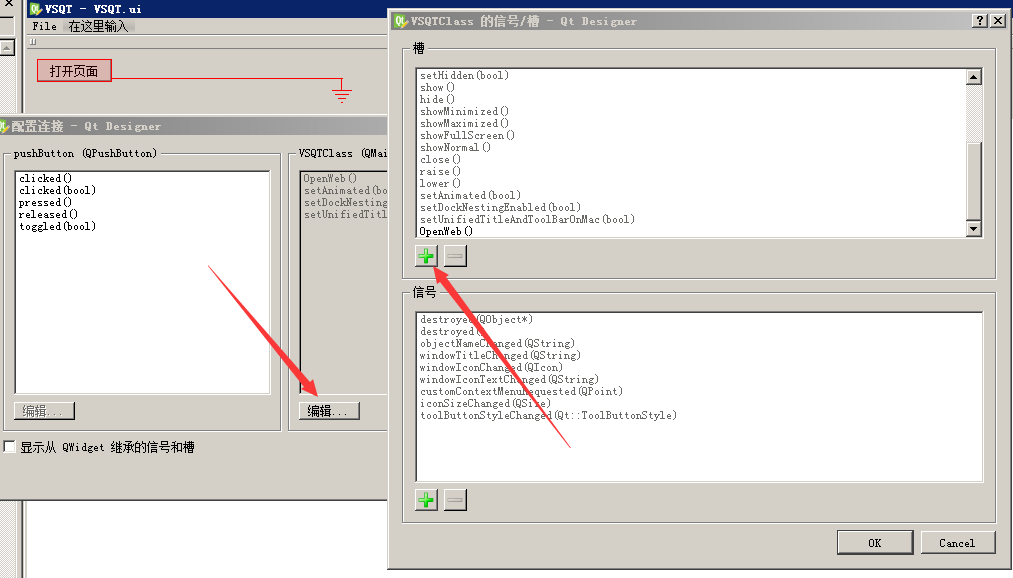Select the OpenWeb() slot in slot list
This screenshot has width=1013, height=578.
(x=446, y=231)
